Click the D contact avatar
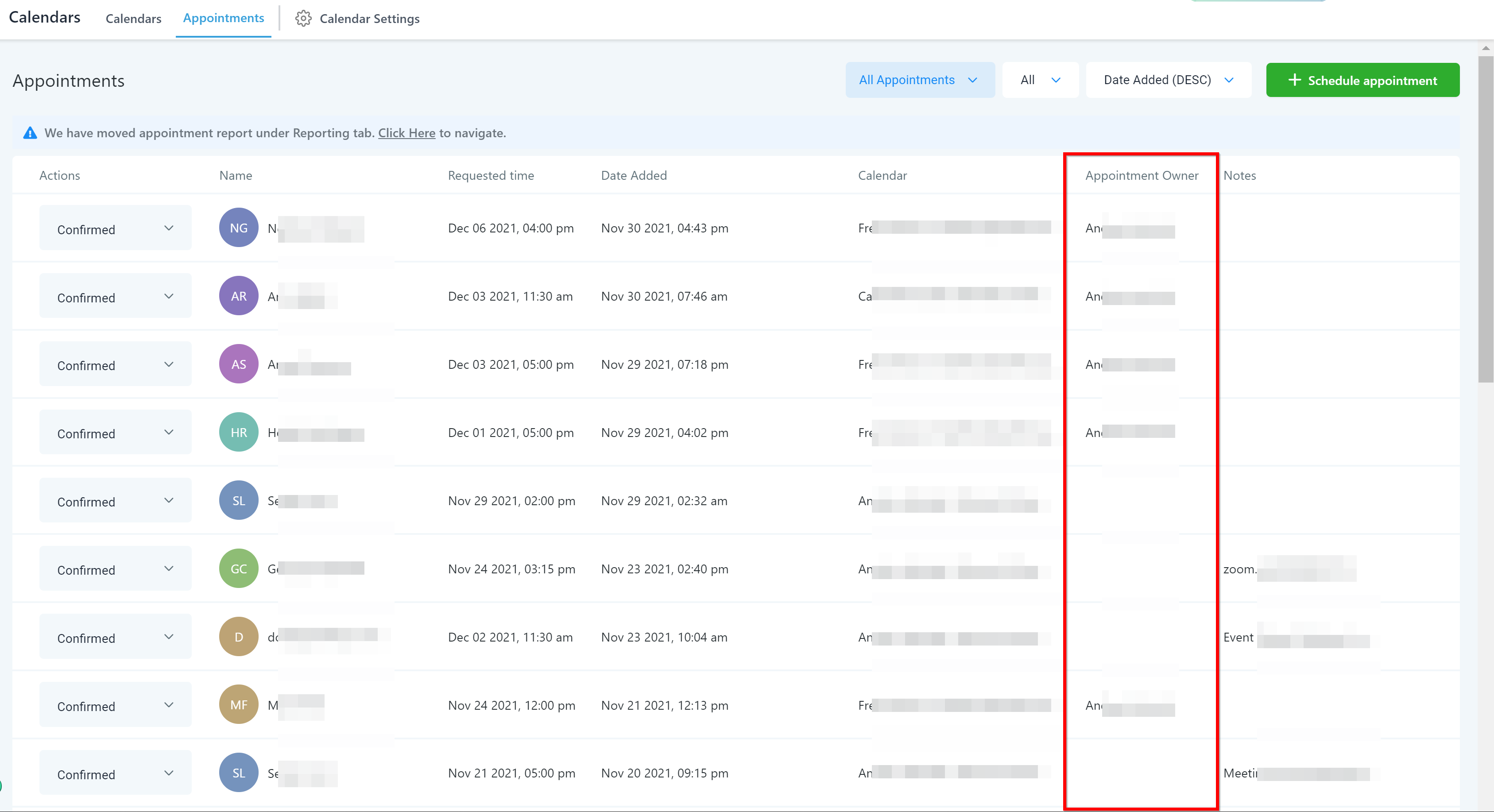Image resolution: width=1494 pixels, height=812 pixels. click(238, 637)
